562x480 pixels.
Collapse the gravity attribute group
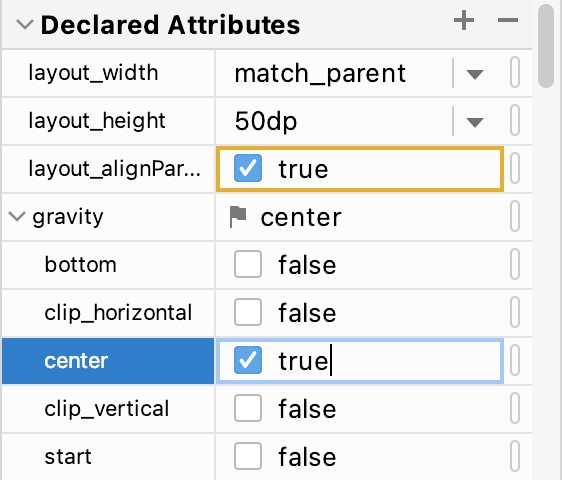[17, 217]
